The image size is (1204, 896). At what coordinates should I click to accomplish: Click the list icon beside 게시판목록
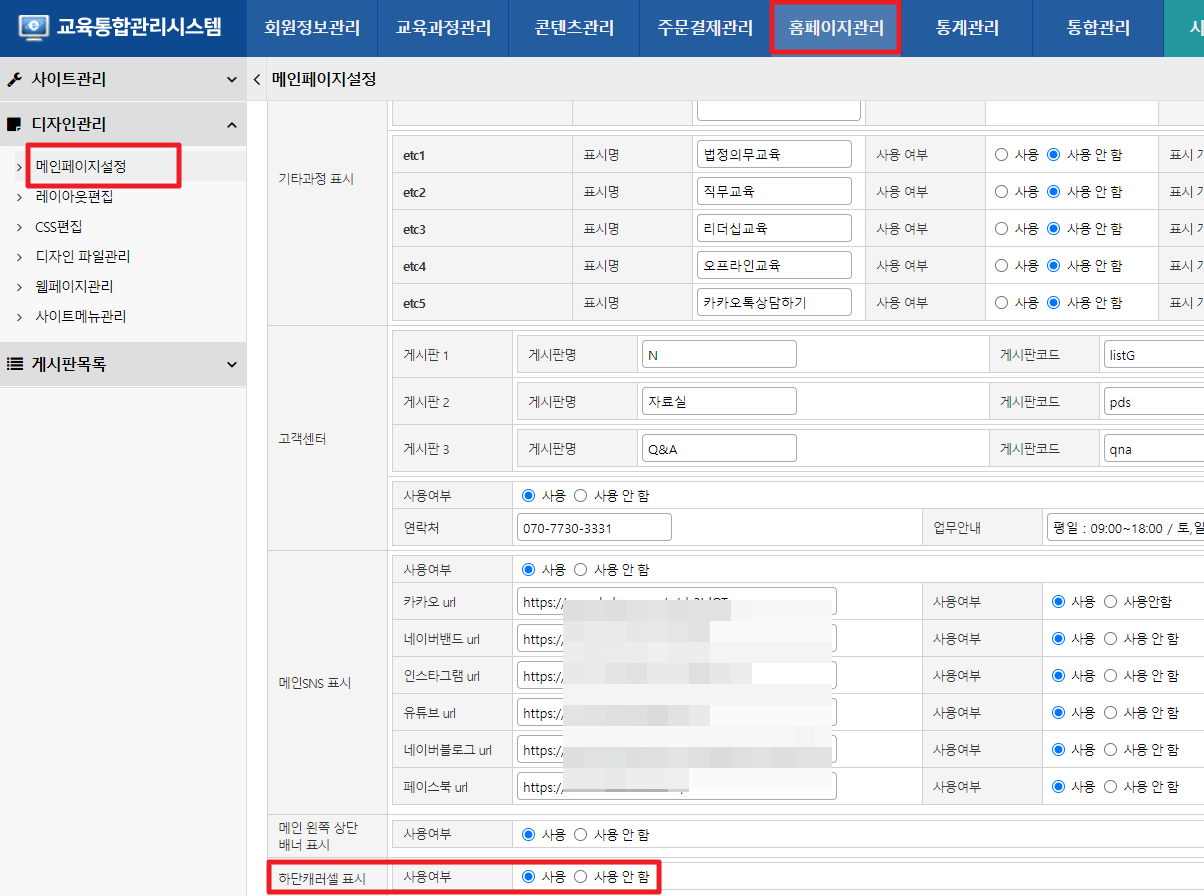tap(14, 365)
